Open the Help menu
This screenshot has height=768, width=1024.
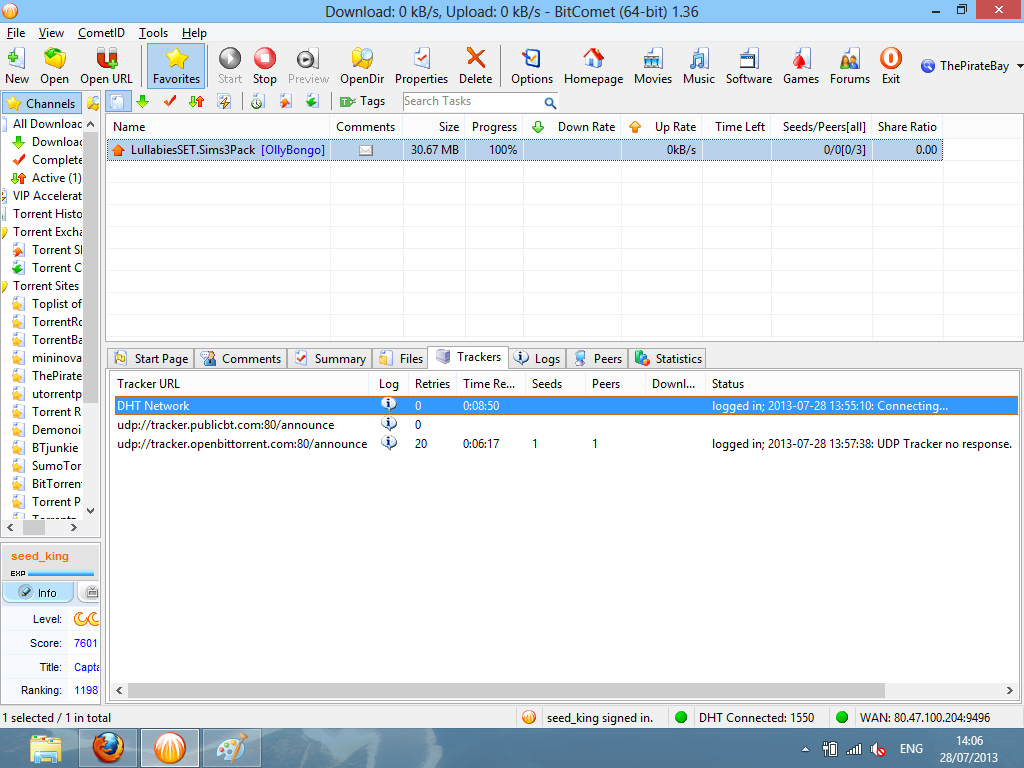coord(194,33)
